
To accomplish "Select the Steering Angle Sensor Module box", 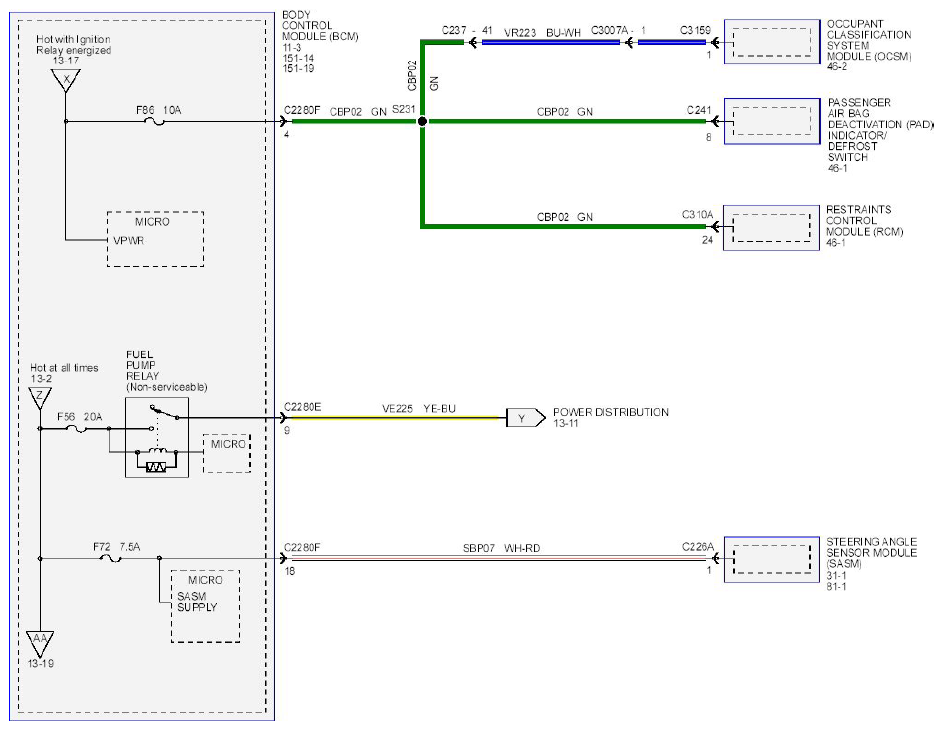I will pos(772,560).
